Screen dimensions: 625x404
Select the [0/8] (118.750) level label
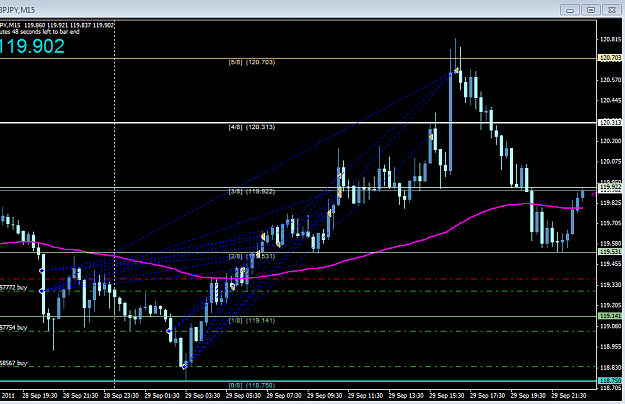click(252, 385)
